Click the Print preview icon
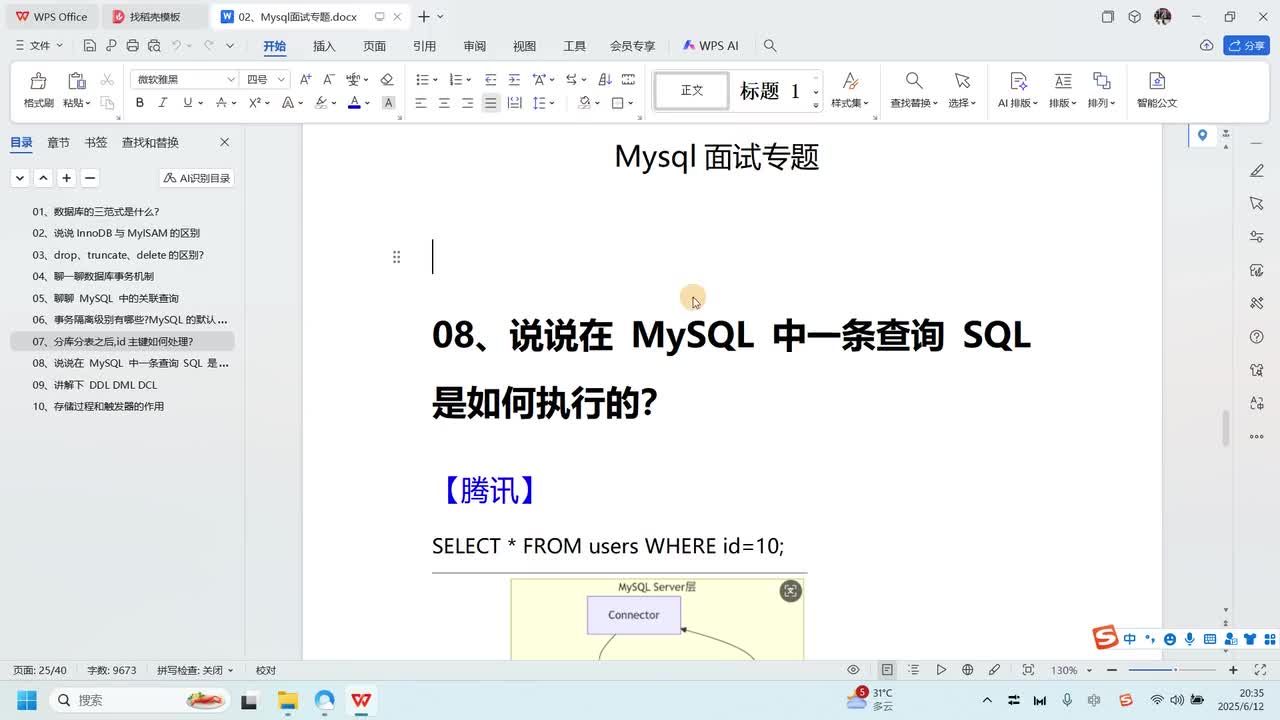 coord(154,46)
